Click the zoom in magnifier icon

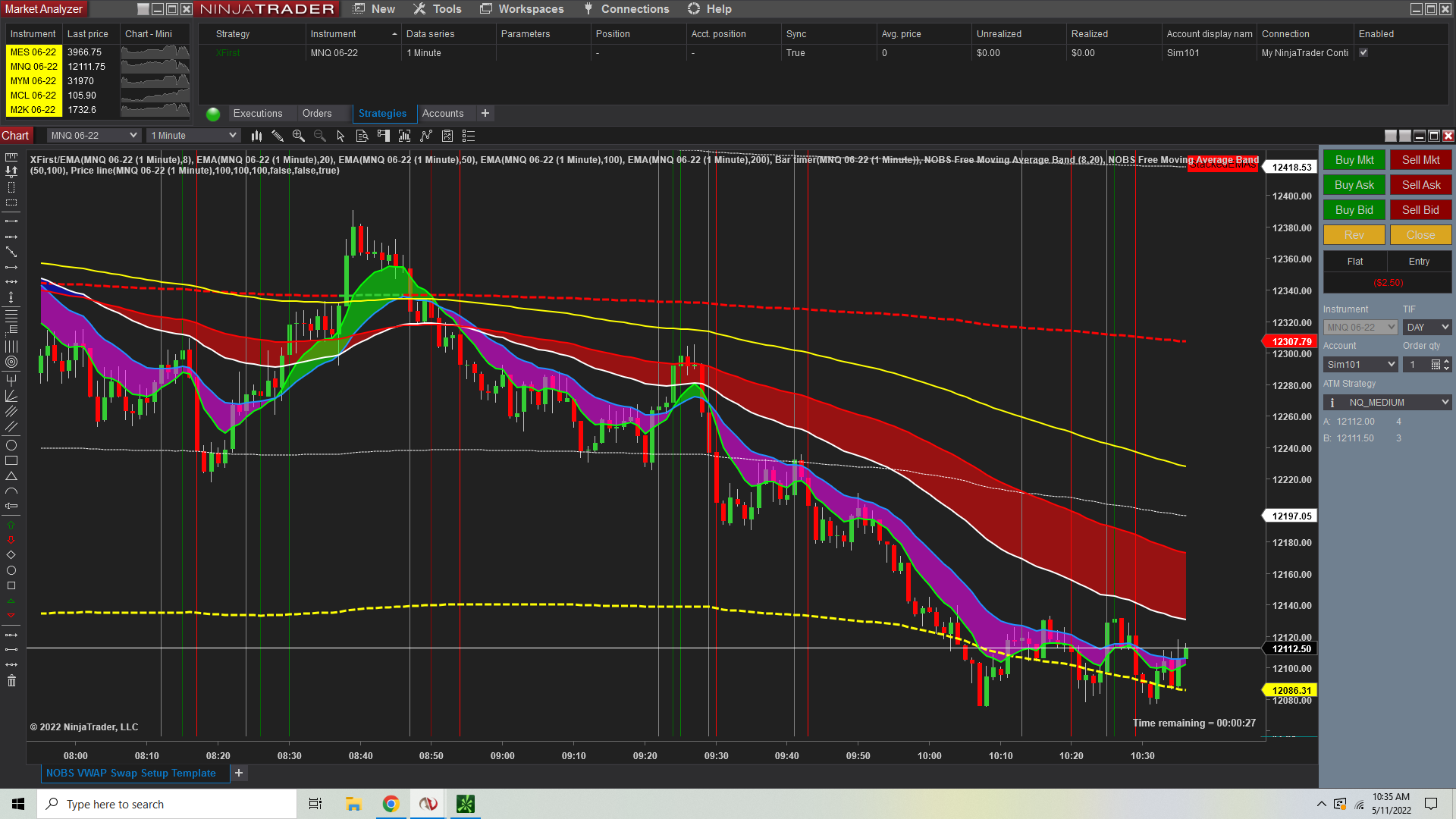click(x=299, y=136)
